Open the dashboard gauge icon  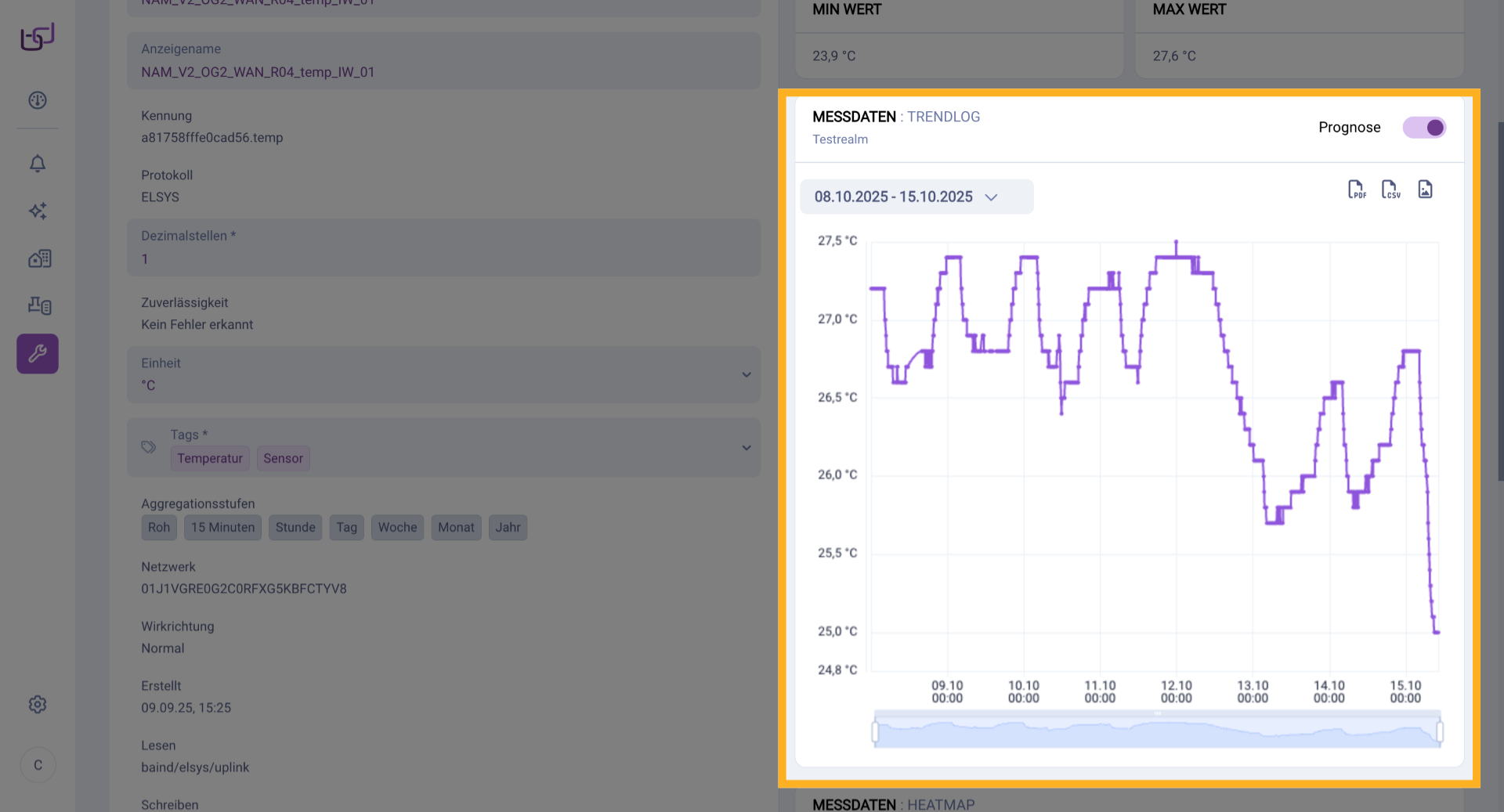click(x=38, y=100)
